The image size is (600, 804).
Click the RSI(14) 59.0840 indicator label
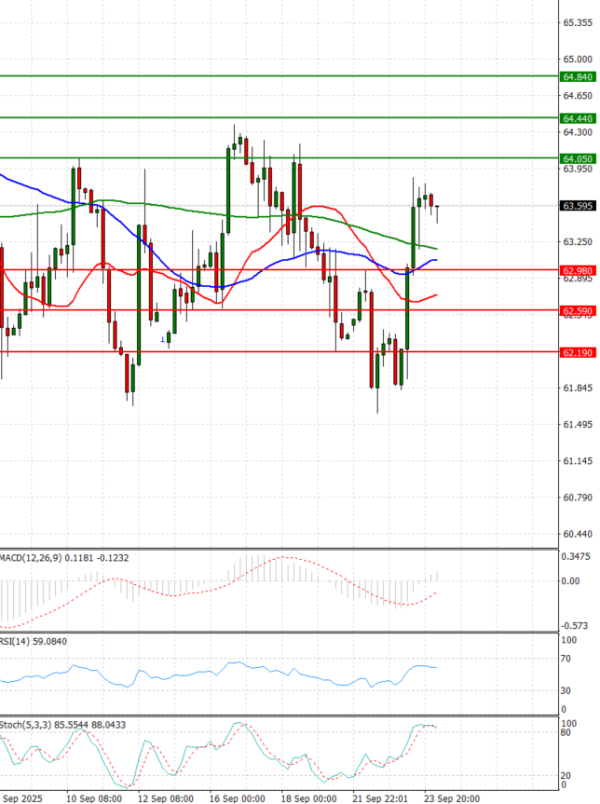[33, 641]
